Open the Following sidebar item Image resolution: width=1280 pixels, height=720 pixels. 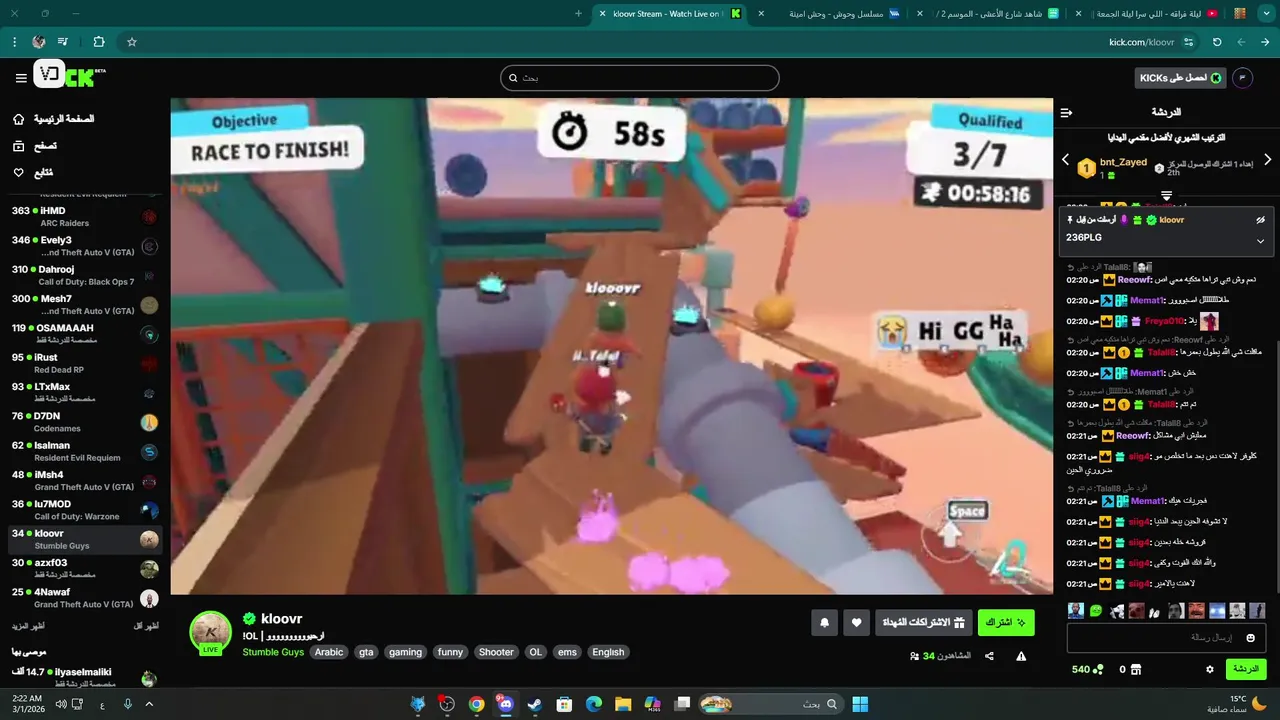point(33,173)
